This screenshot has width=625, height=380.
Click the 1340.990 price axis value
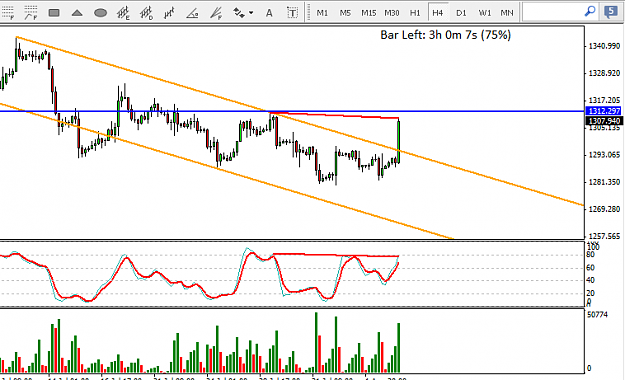(604, 46)
